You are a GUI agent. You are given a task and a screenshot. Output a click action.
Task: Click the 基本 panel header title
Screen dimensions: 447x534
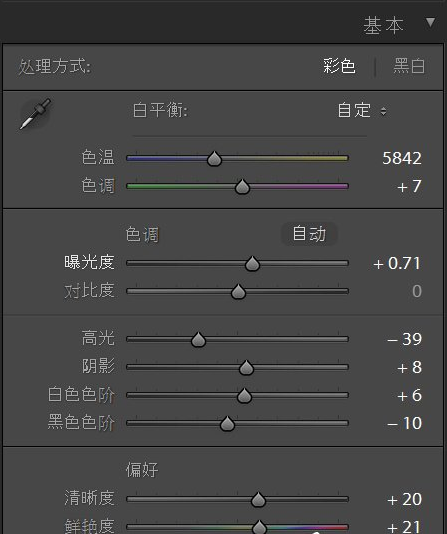pyautogui.click(x=383, y=26)
